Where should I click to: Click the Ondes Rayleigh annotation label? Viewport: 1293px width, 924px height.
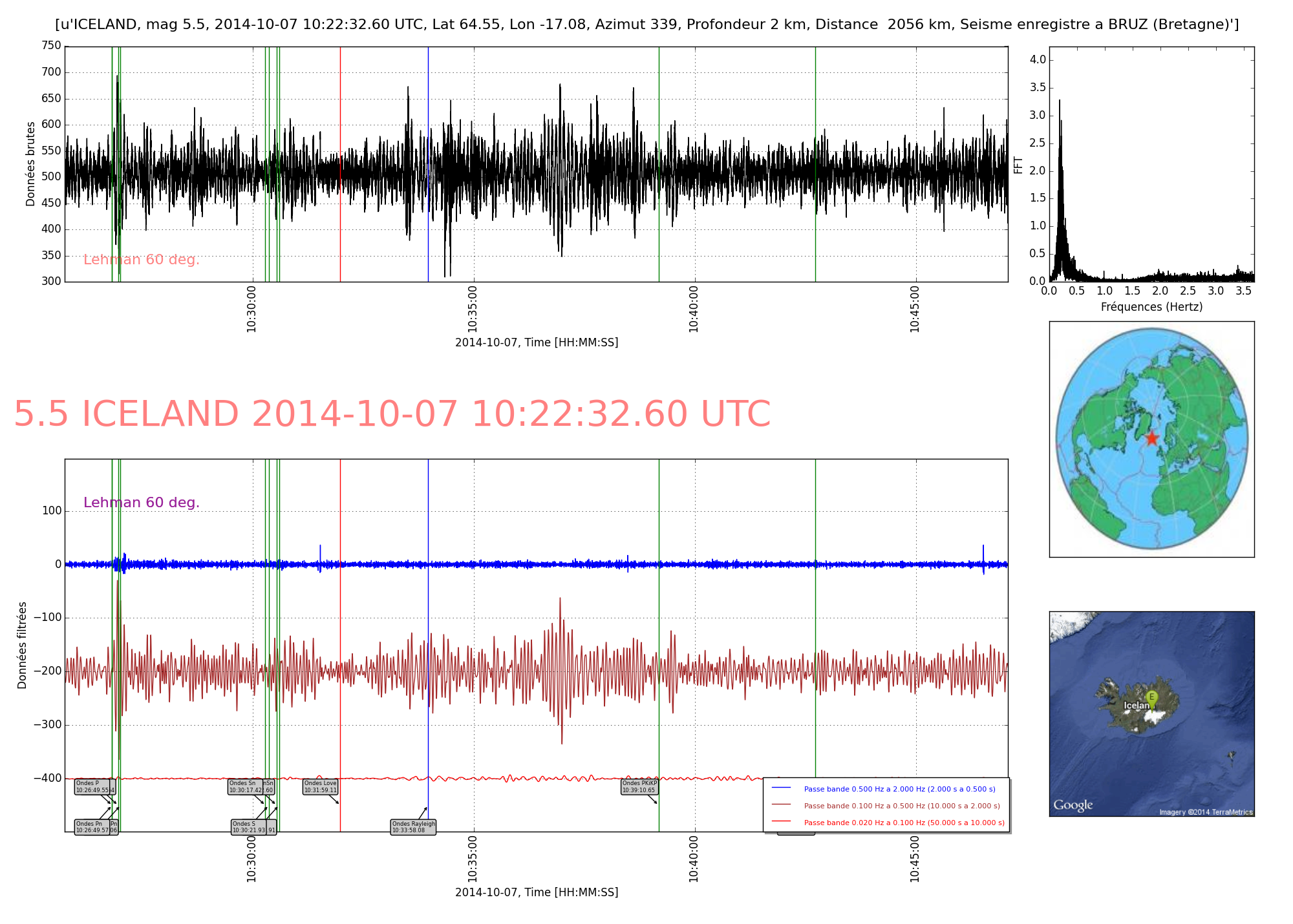click(x=413, y=827)
